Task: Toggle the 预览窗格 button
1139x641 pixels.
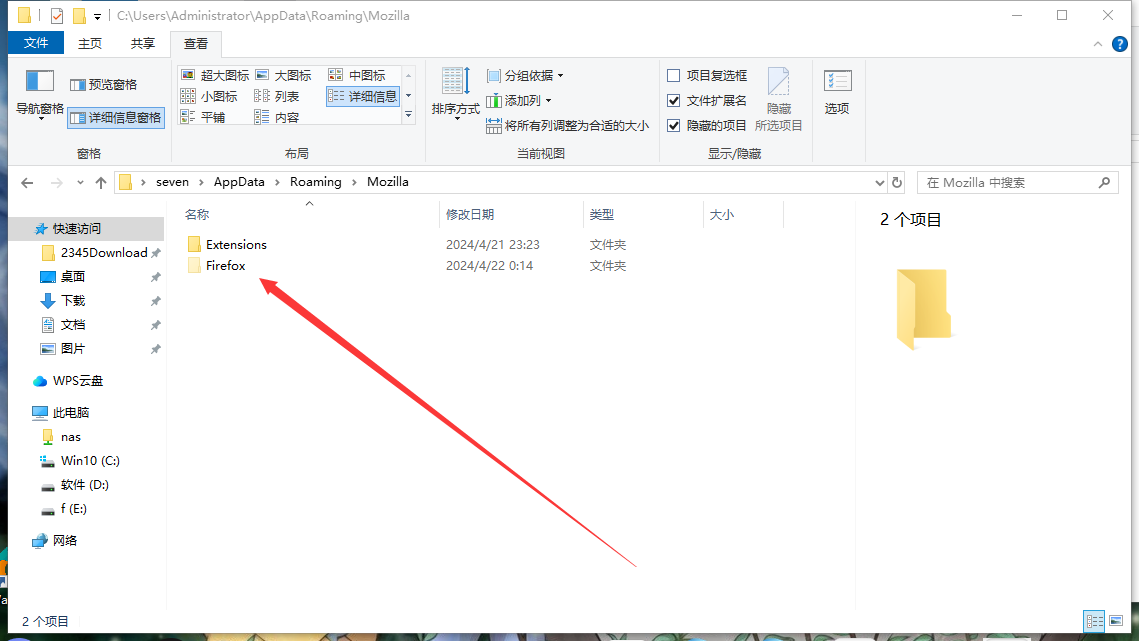Action: [x=103, y=85]
